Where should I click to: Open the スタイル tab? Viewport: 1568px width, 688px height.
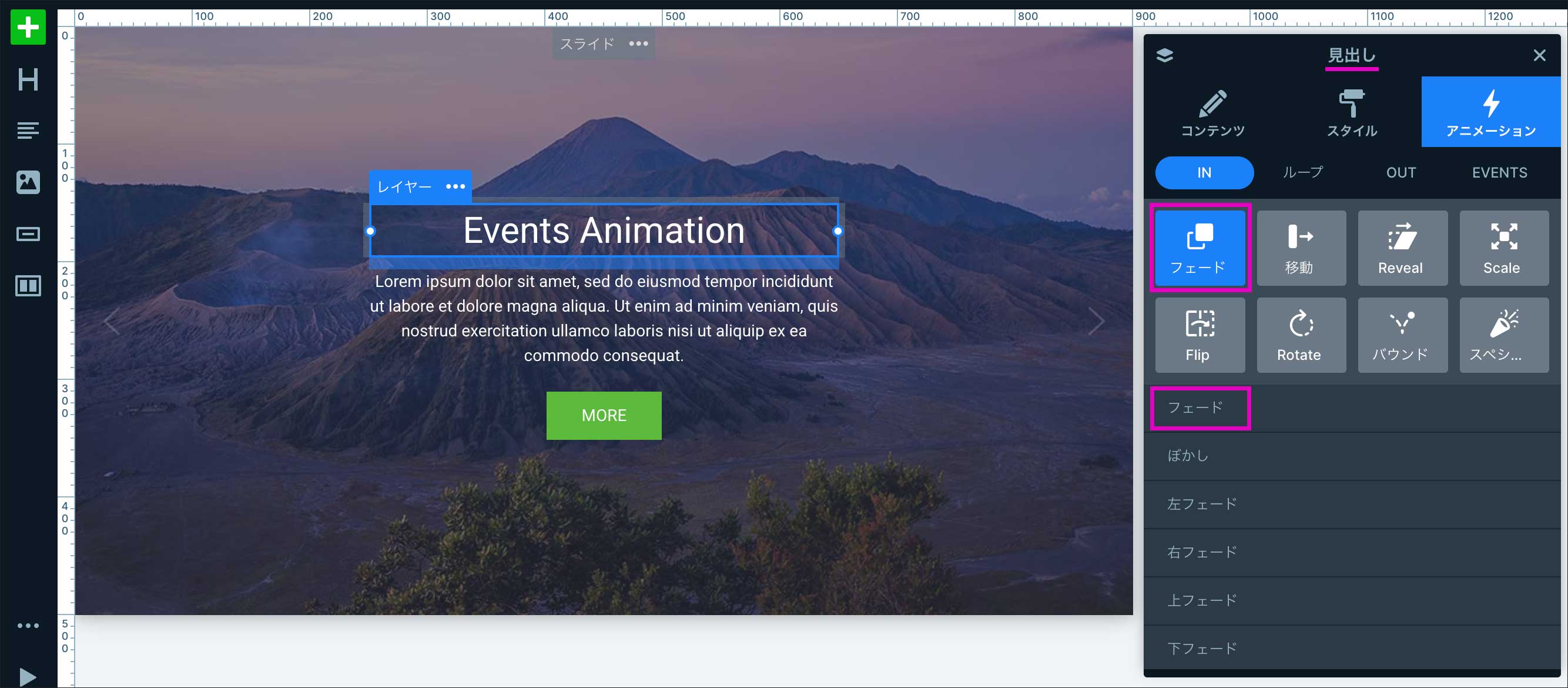pos(1351,113)
